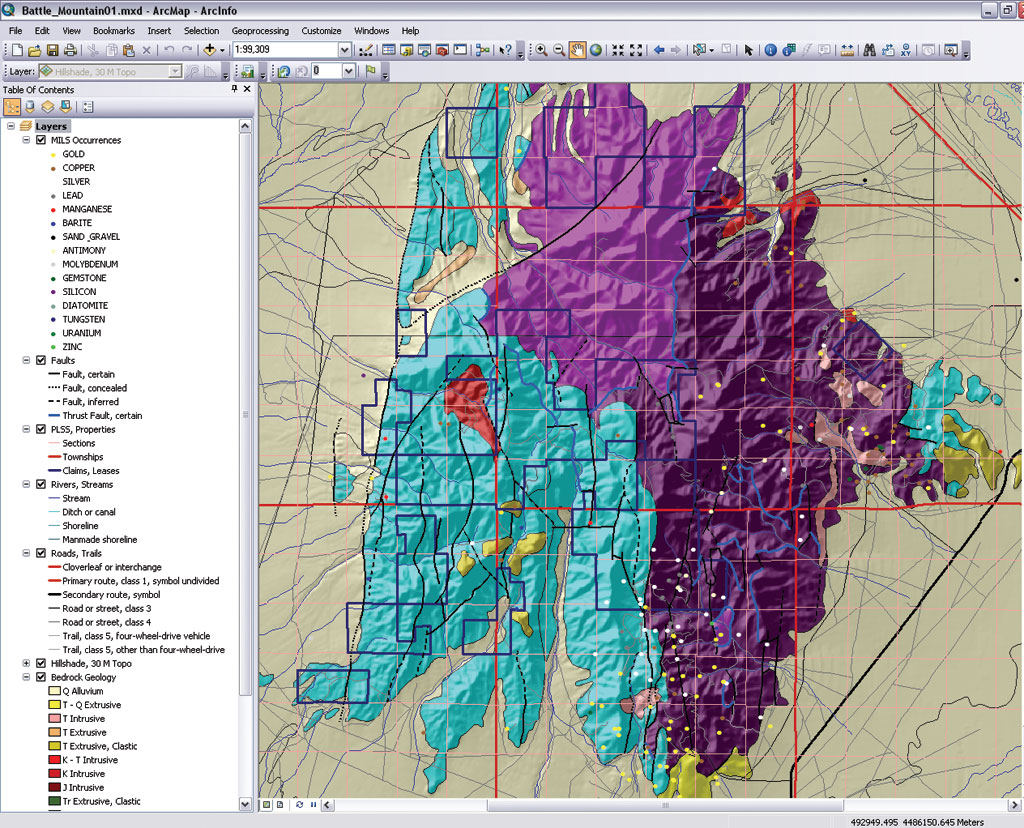This screenshot has width=1024, height=828.
Task: Open the View menu
Action: tap(71, 31)
